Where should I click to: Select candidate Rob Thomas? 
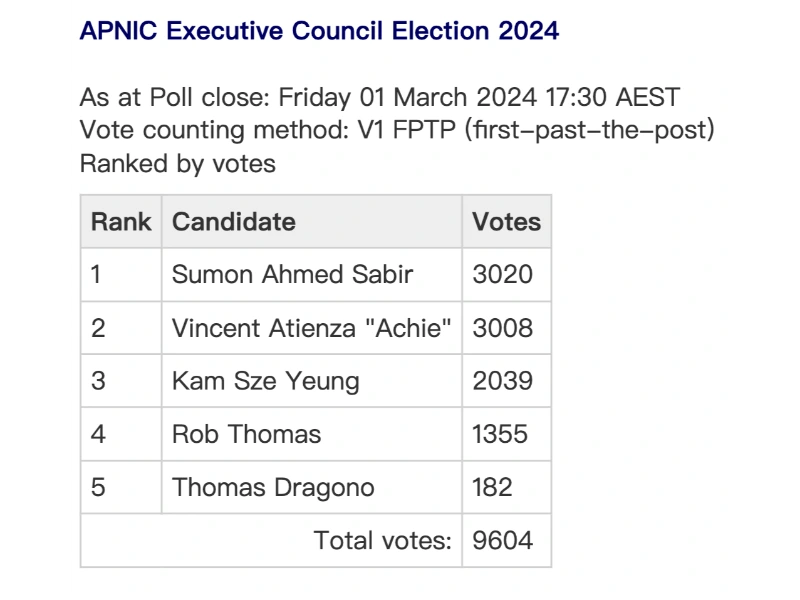pos(246,434)
